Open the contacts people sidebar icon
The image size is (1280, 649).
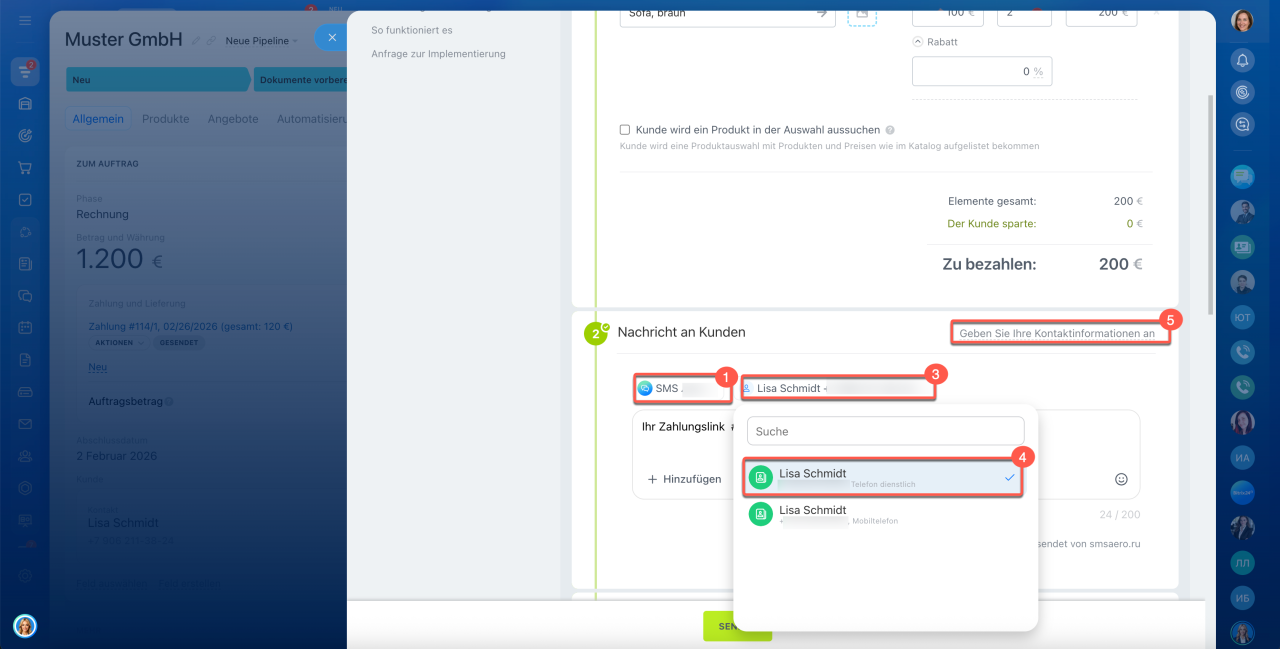[x=25, y=456]
